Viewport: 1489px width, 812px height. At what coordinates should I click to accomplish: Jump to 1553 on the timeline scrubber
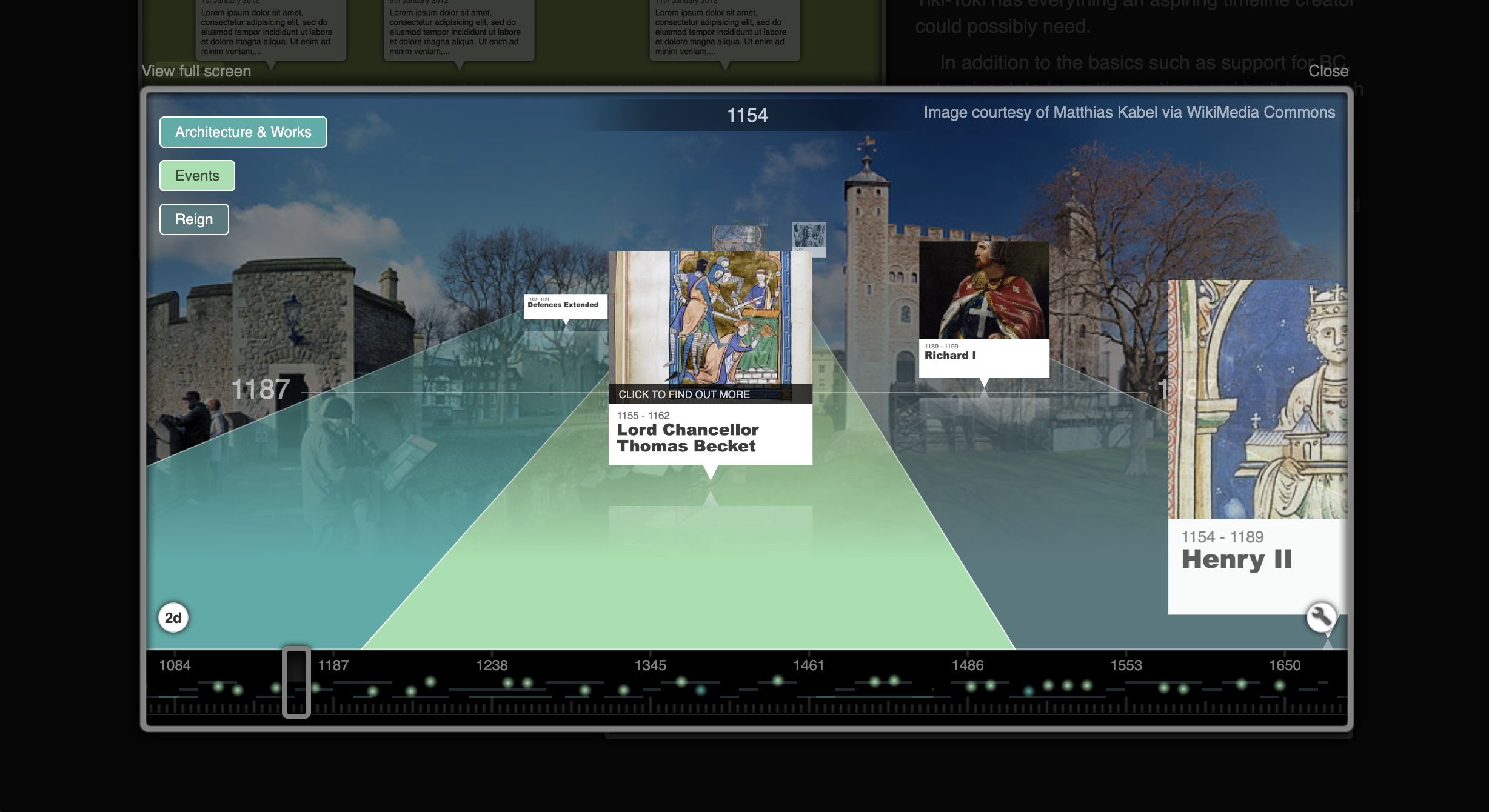[x=1126, y=665]
